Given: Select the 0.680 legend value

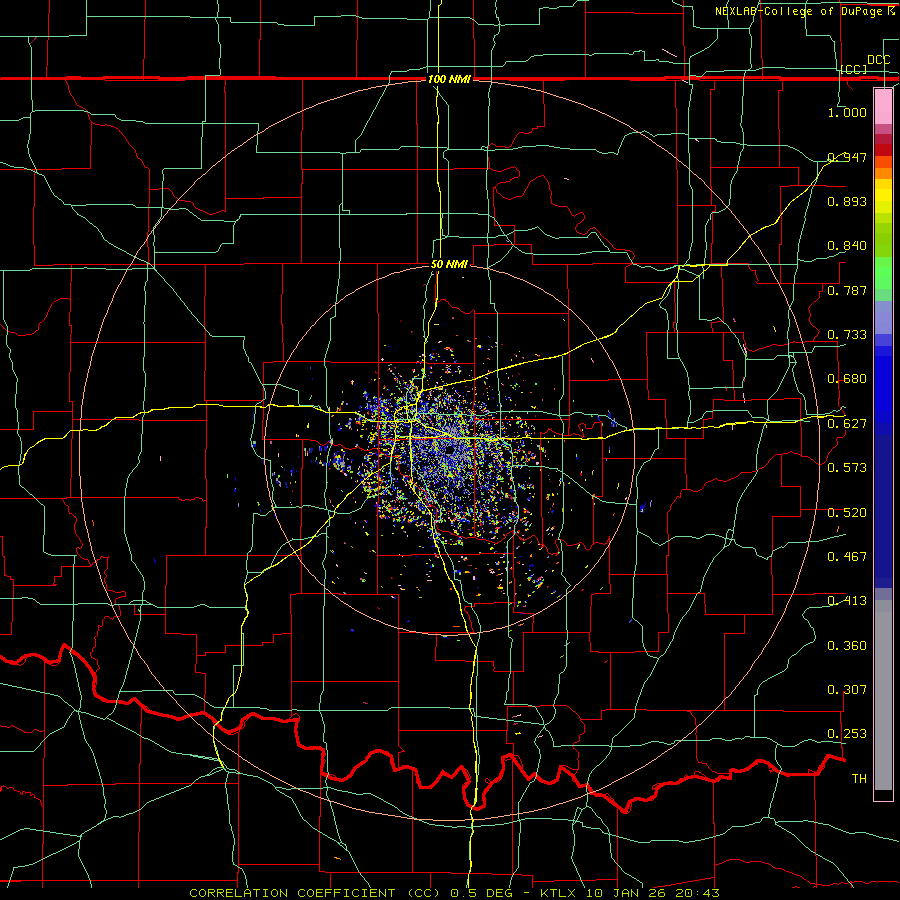Looking at the screenshot, I should pyautogui.click(x=847, y=379).
